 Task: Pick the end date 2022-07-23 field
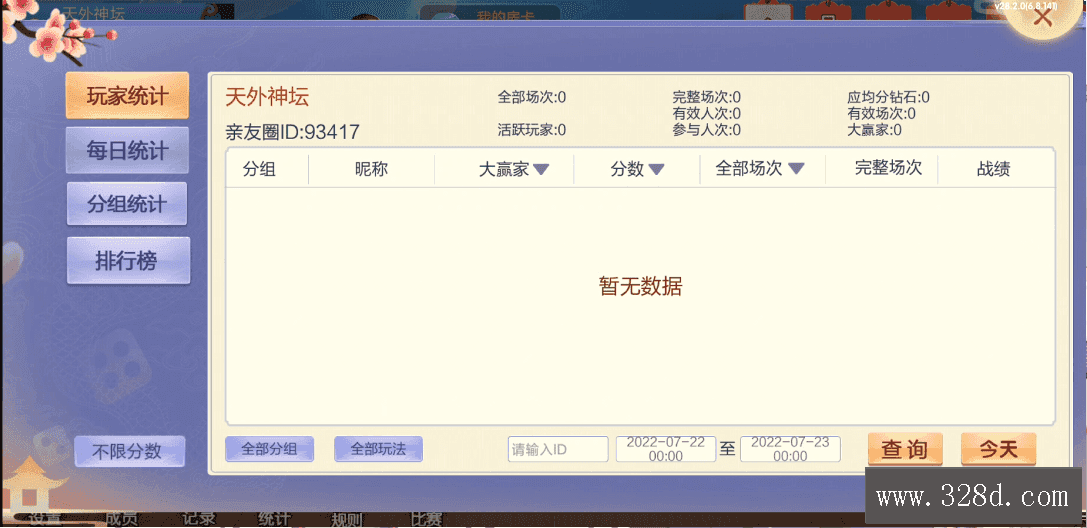click(790, 449)
